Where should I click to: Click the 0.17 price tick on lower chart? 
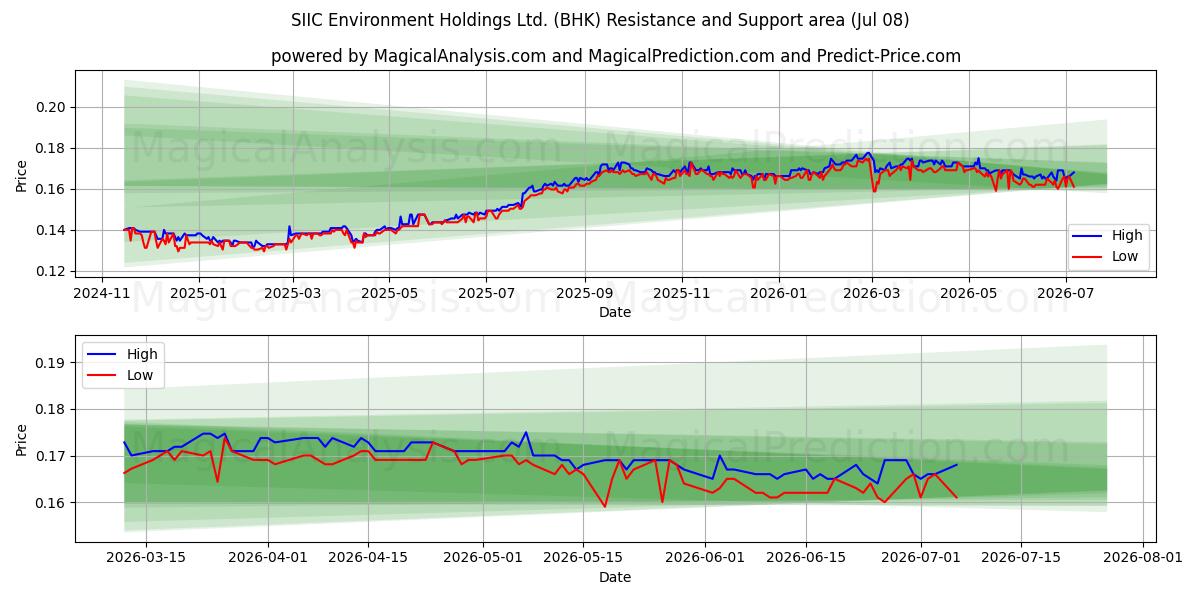pos(51,456)
